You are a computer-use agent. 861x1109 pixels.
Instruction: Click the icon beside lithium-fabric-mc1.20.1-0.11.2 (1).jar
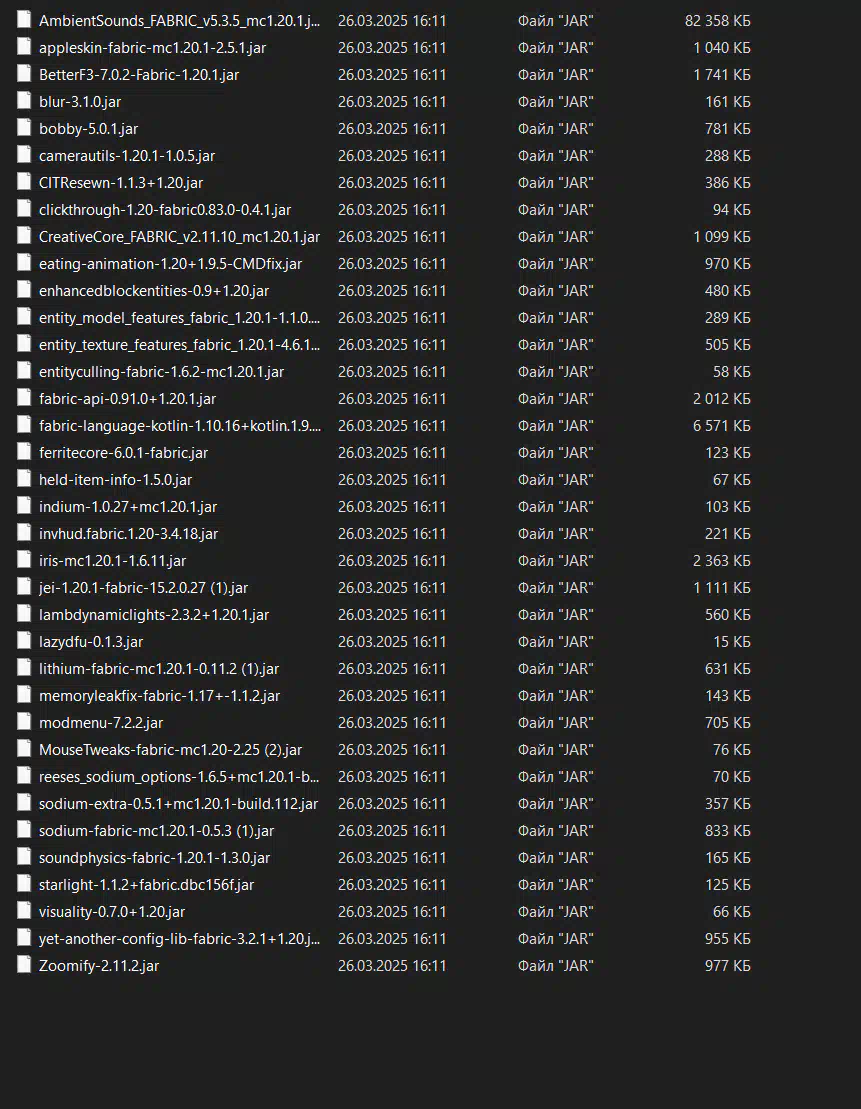tap(24, 668)
